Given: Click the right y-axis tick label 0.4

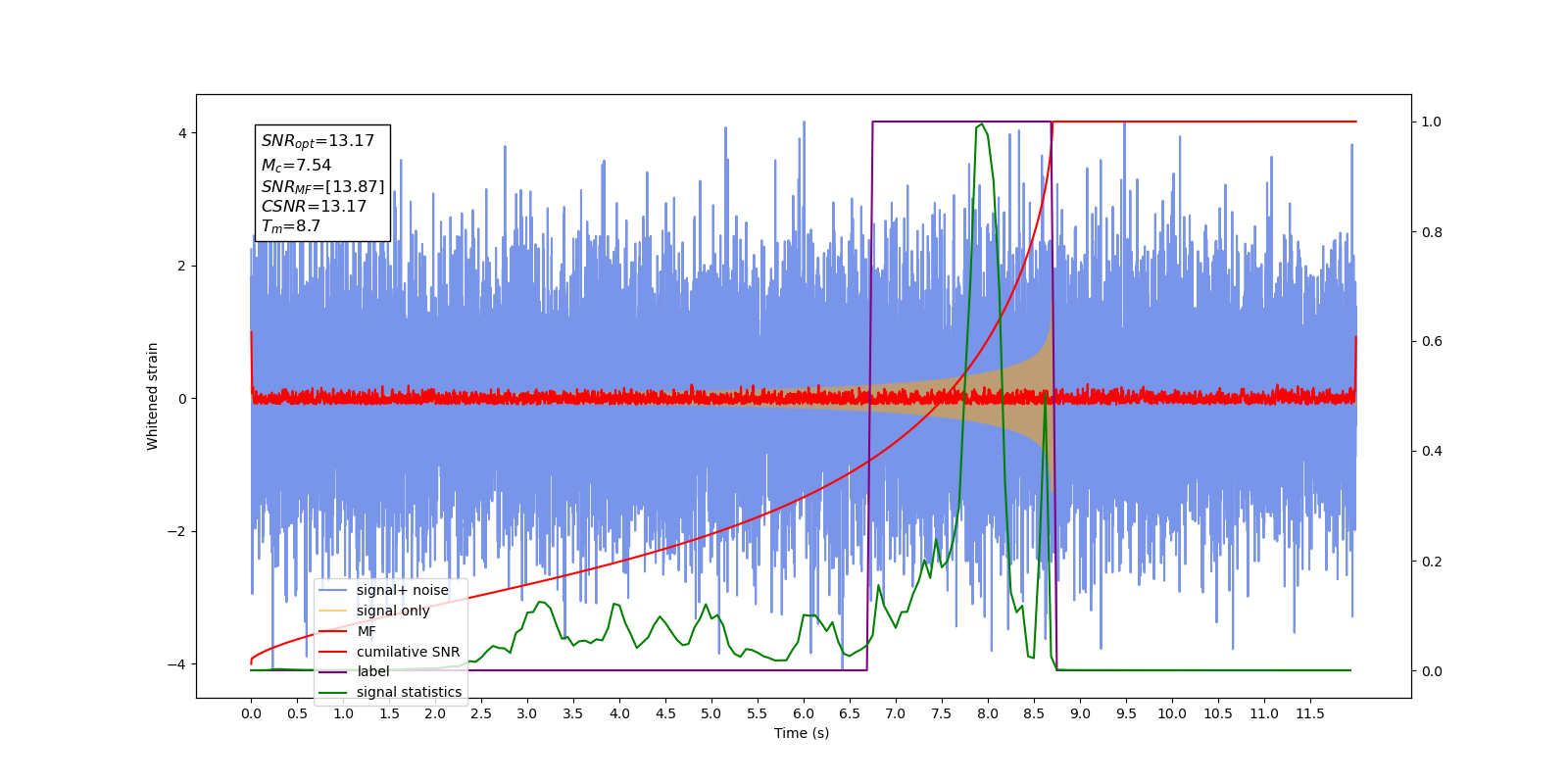Looking at the screenshot, I should [x=1432, y=452].
